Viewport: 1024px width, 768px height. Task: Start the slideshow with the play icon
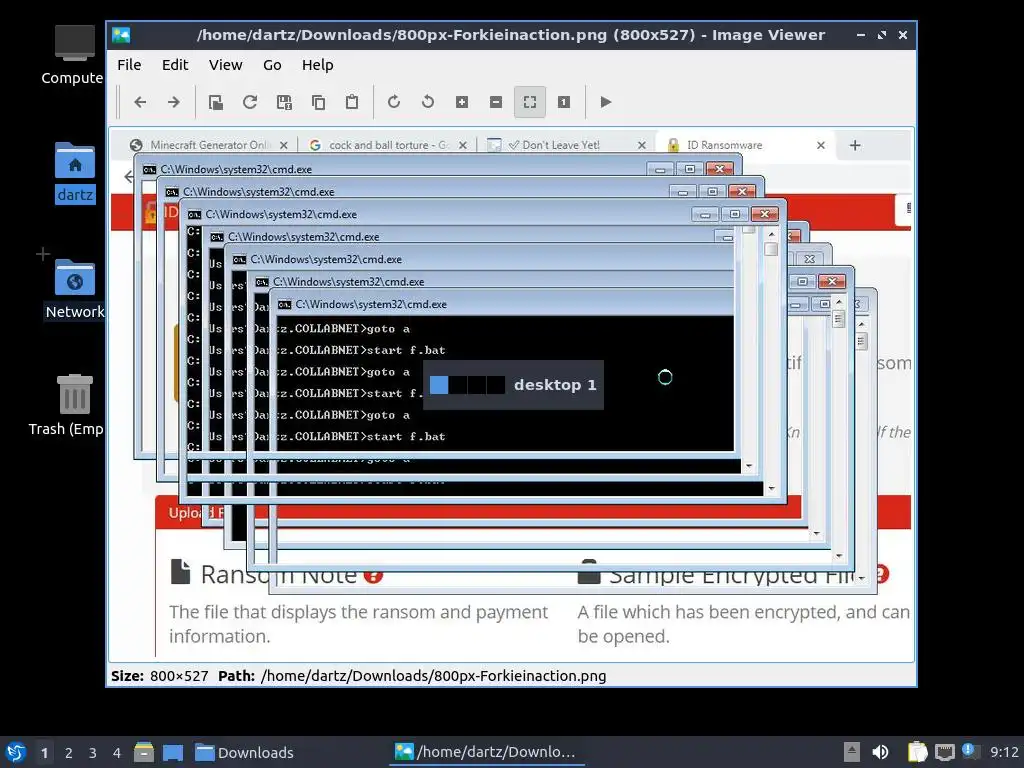[x=605, y=102]
